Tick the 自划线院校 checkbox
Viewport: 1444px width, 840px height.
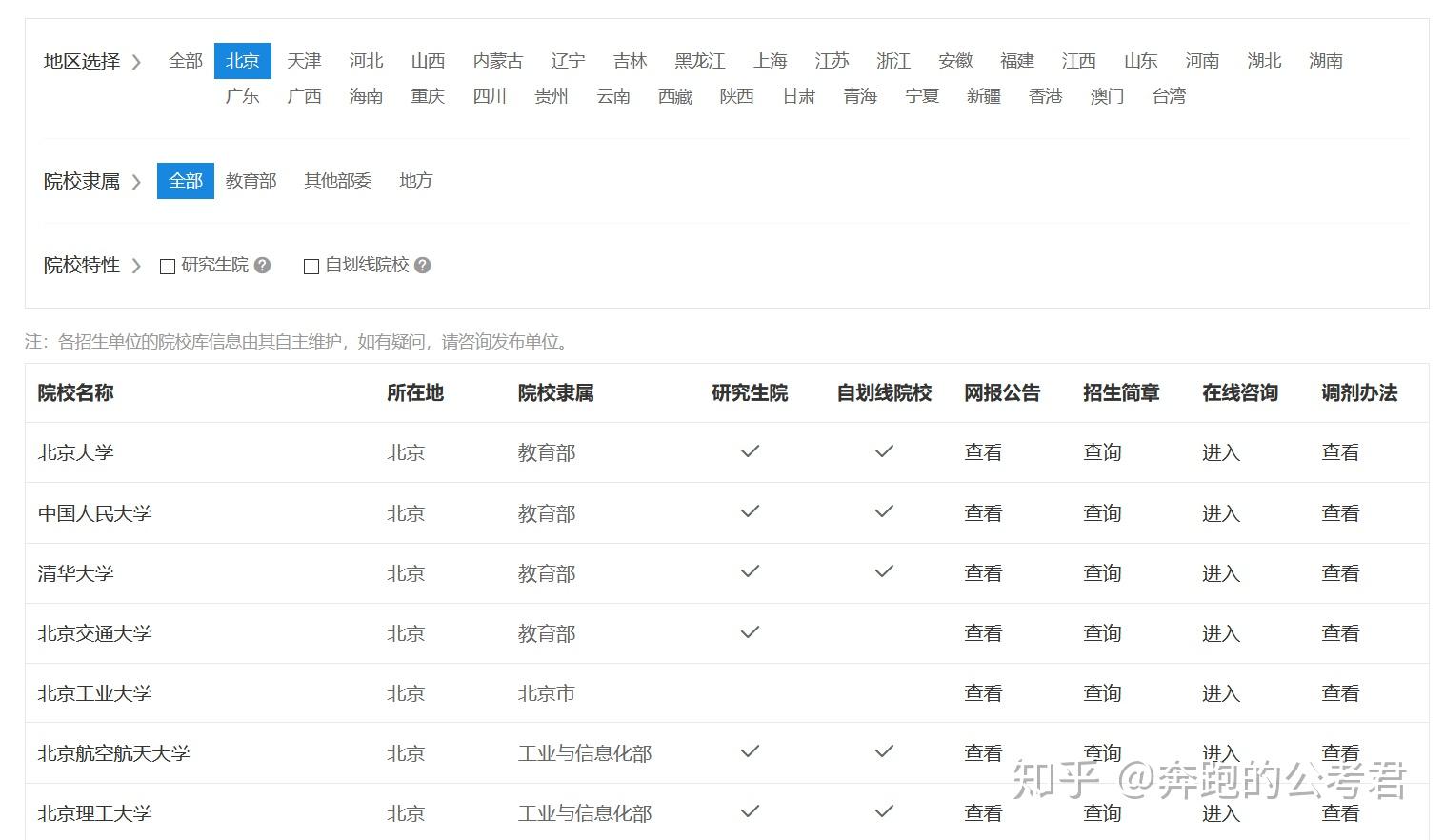(311, 267)
